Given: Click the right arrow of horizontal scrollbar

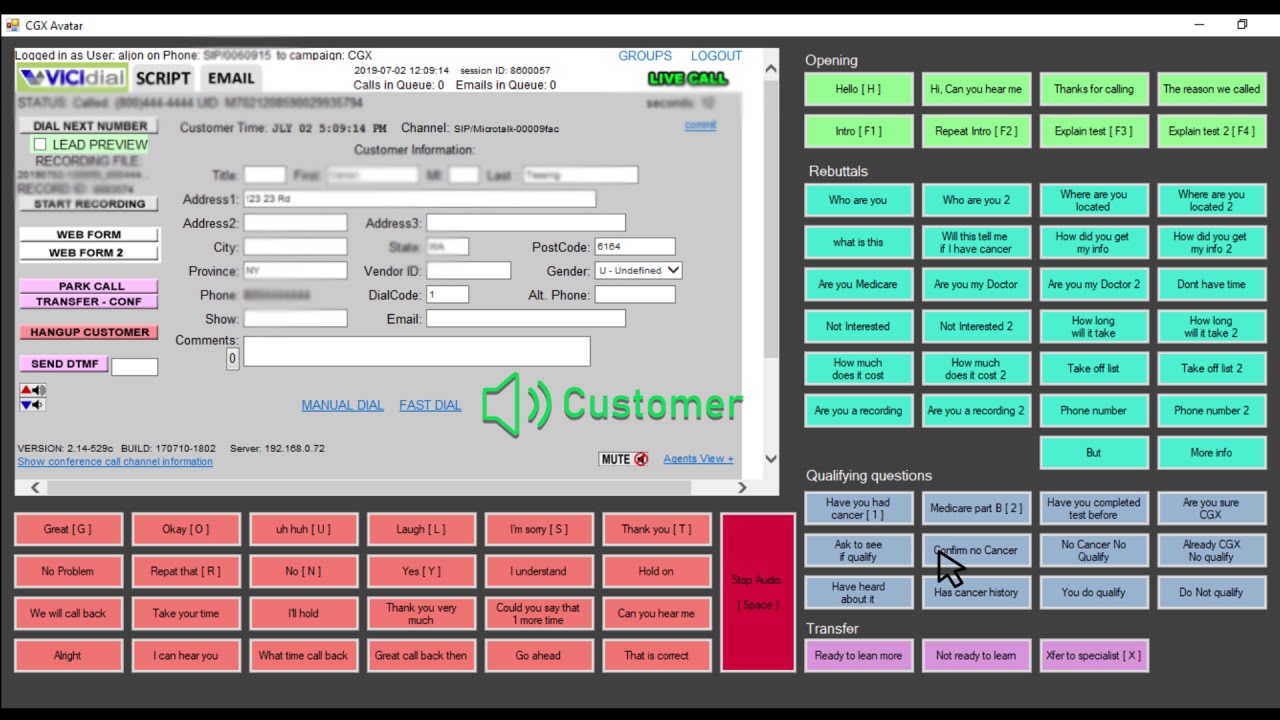Looking at the screenshot, I should [742, 487].
